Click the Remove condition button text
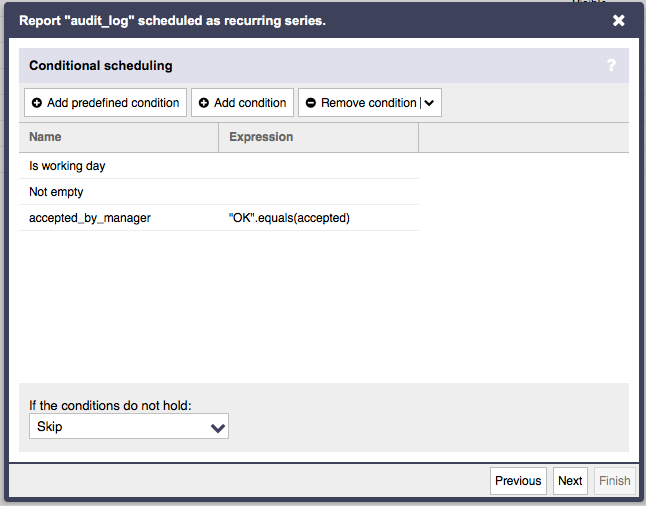 coord(369,103)
